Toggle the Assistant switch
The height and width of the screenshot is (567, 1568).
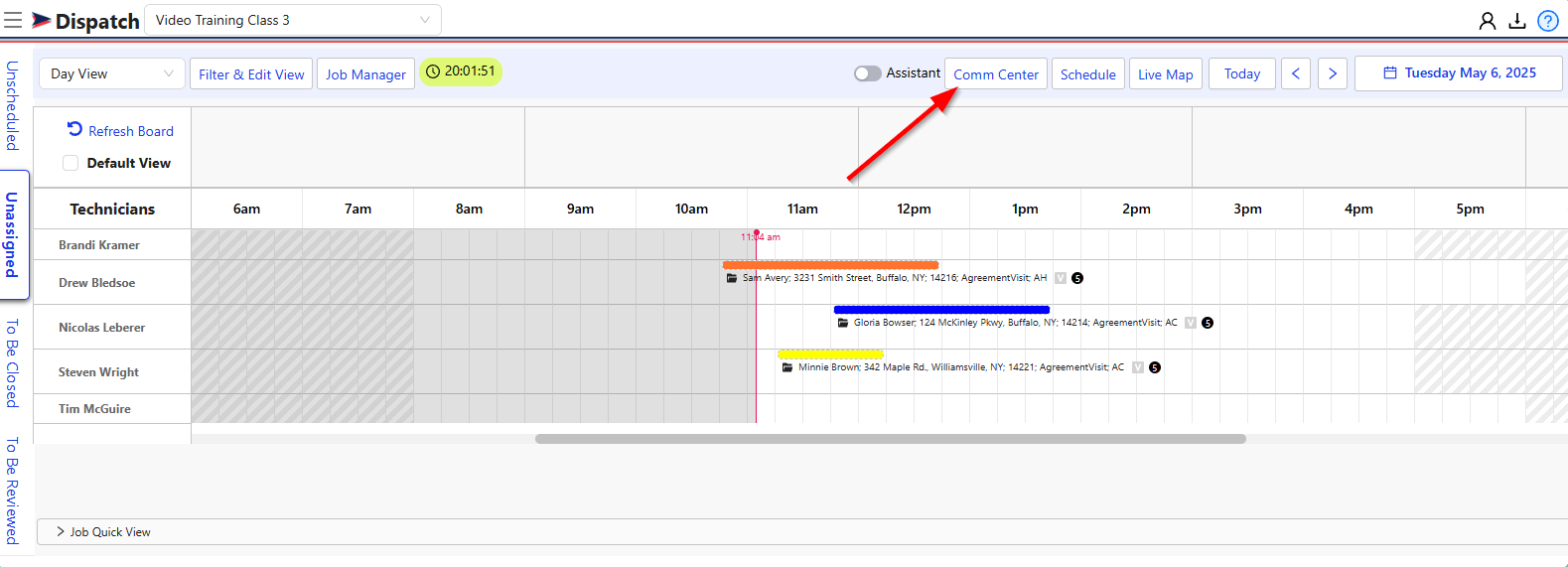[867, 73]
